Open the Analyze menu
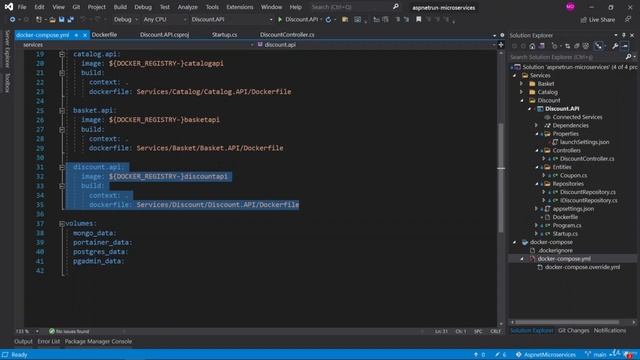 (187, 7)
